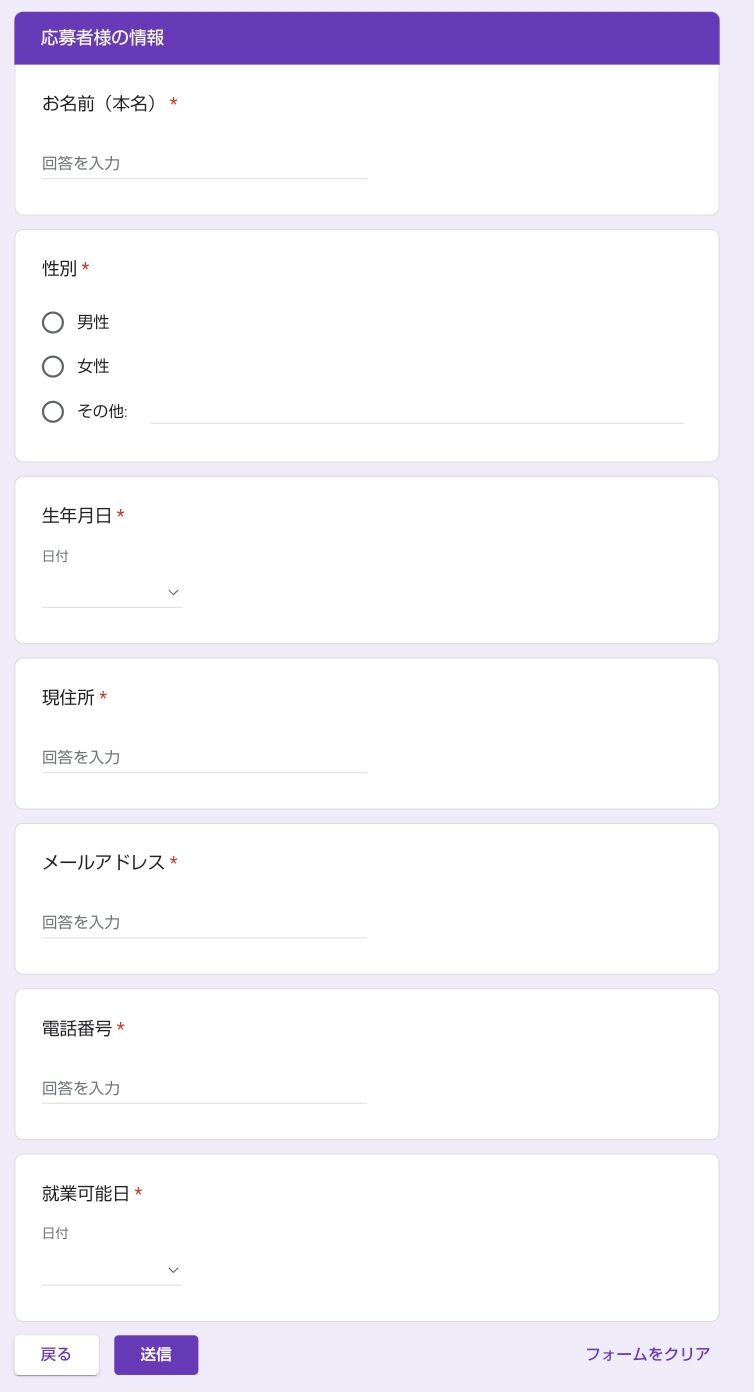Screen dimensions: 754x1392
Task: Click the メールアドレス question label
Action: [x=103, y=862]
